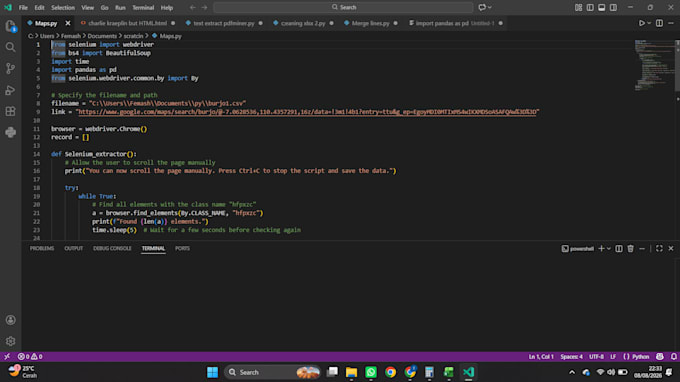Open the Go menu

[105, 7]
